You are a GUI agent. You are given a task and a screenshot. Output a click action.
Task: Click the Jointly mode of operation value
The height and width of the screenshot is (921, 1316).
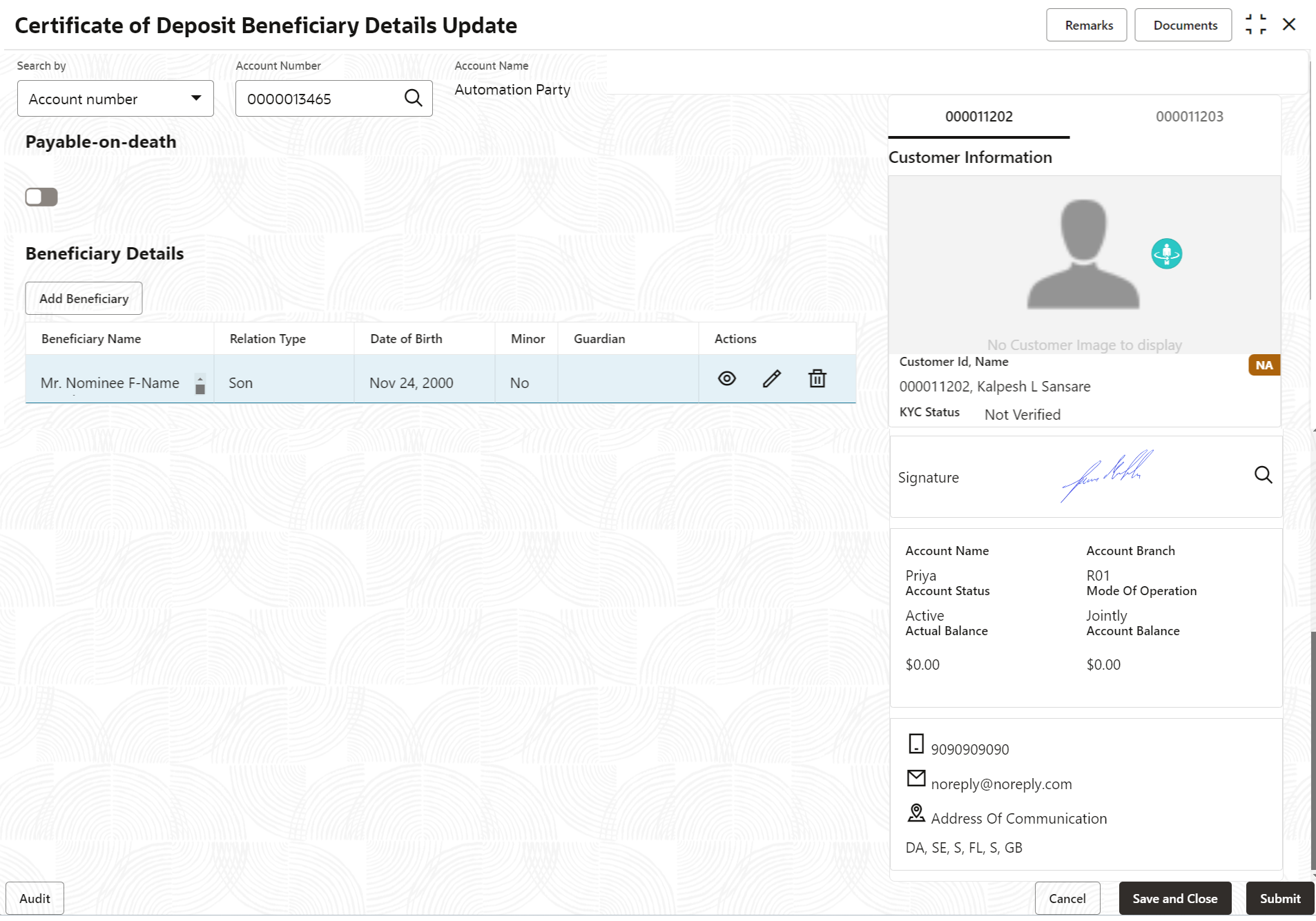pos(1107,615)
